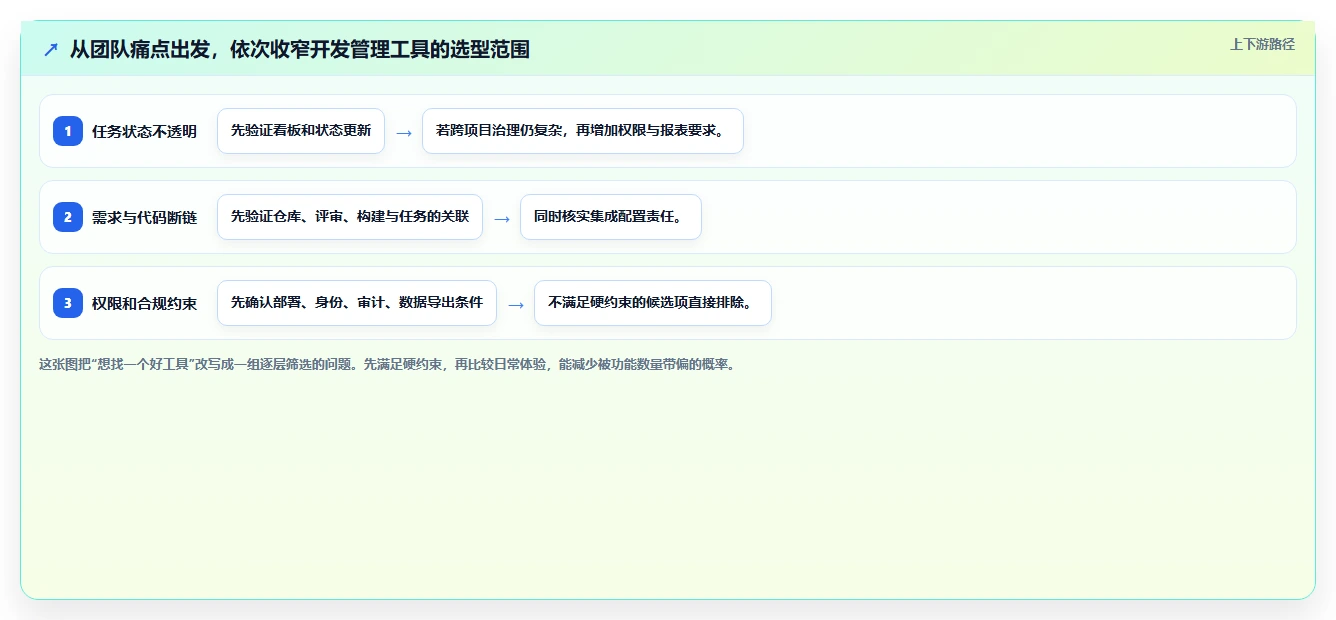Click the diagonal arrow icon beside the title
Viewport: 1336px width, 620px height.
(x=51, y=50)
